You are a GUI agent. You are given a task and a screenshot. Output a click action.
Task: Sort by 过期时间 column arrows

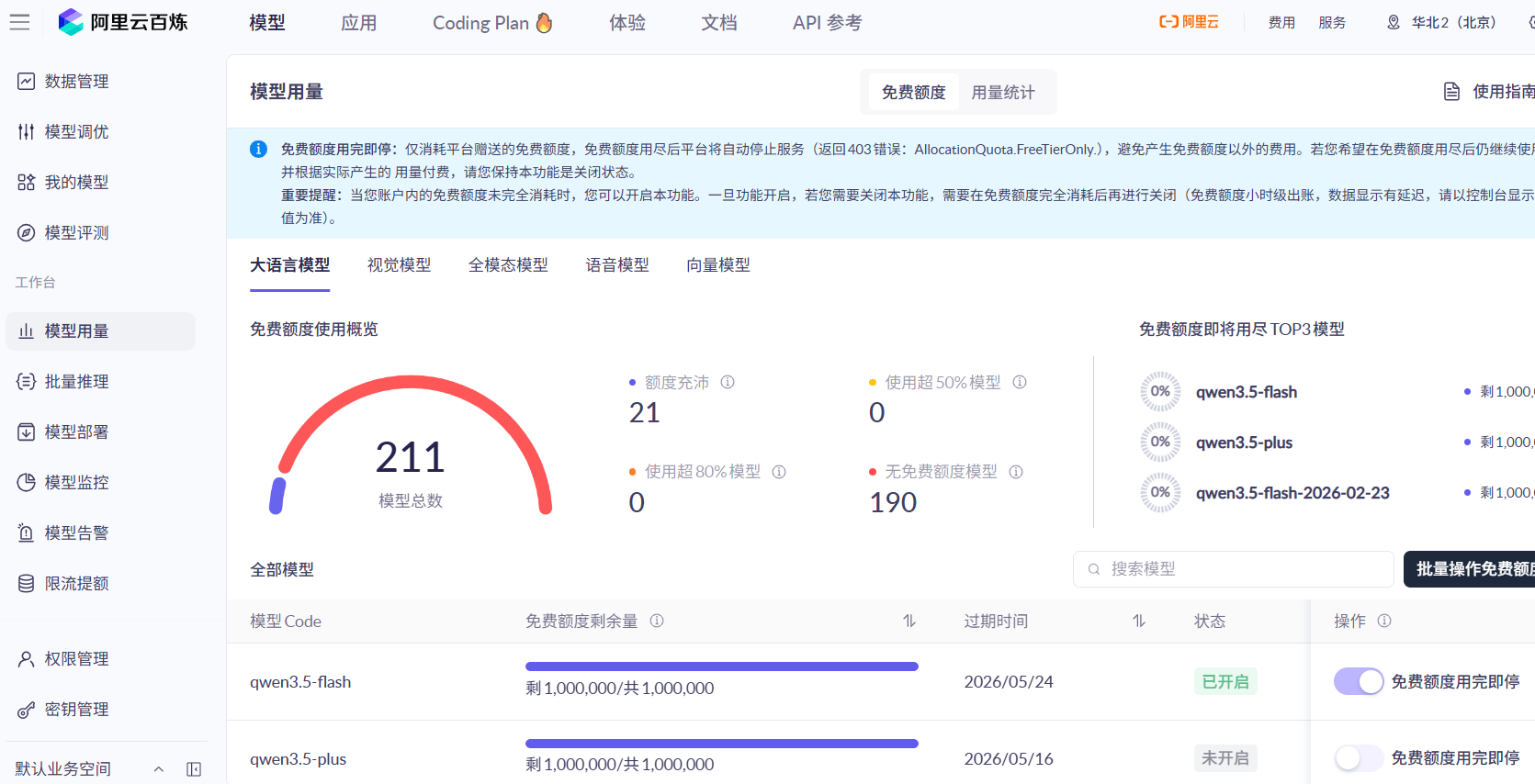[x=1139, y=621]
